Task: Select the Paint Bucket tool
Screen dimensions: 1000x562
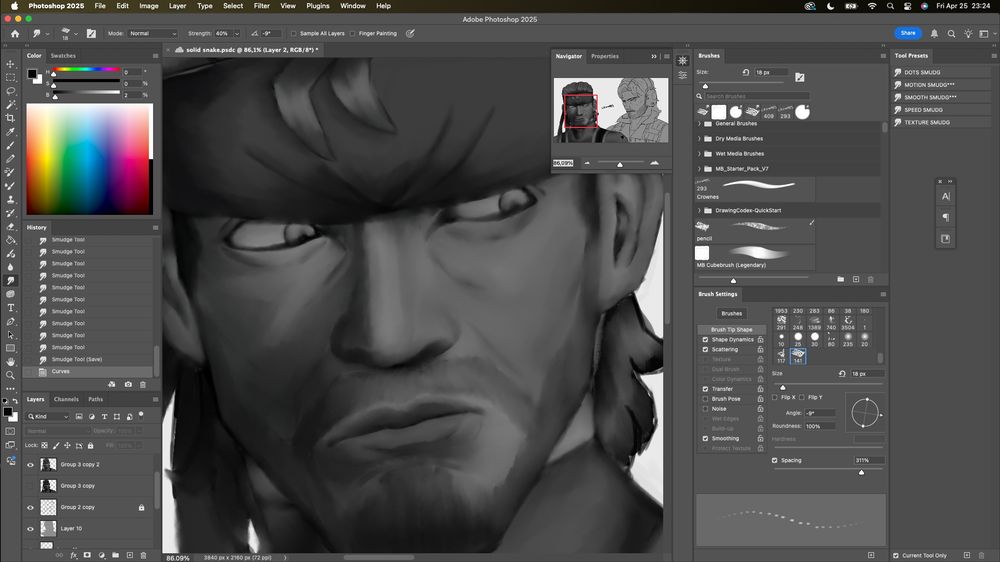Action: click(10, 240)
